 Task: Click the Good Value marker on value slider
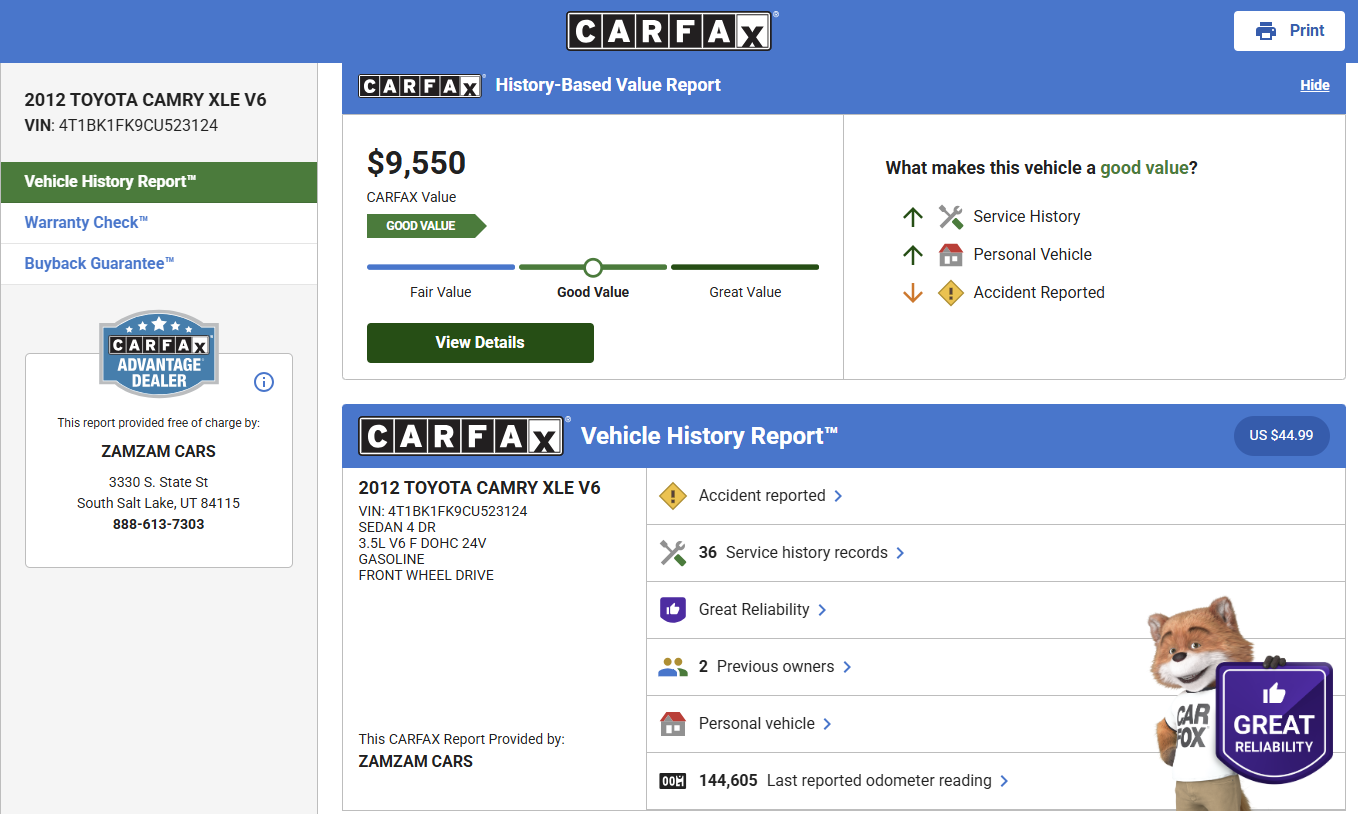click(593, 268)
